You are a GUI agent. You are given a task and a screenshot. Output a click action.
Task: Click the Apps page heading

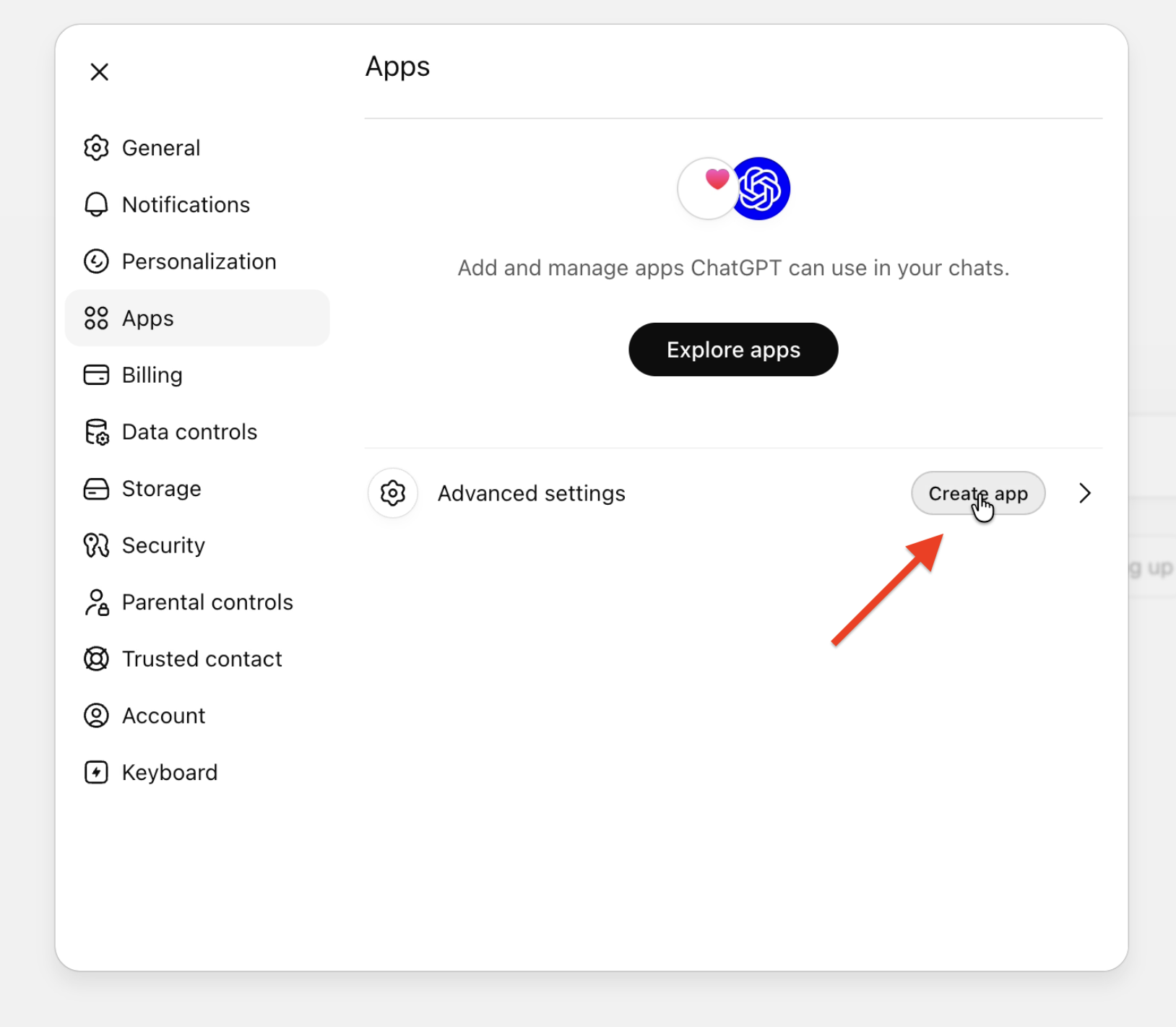[x=397, y=67]
